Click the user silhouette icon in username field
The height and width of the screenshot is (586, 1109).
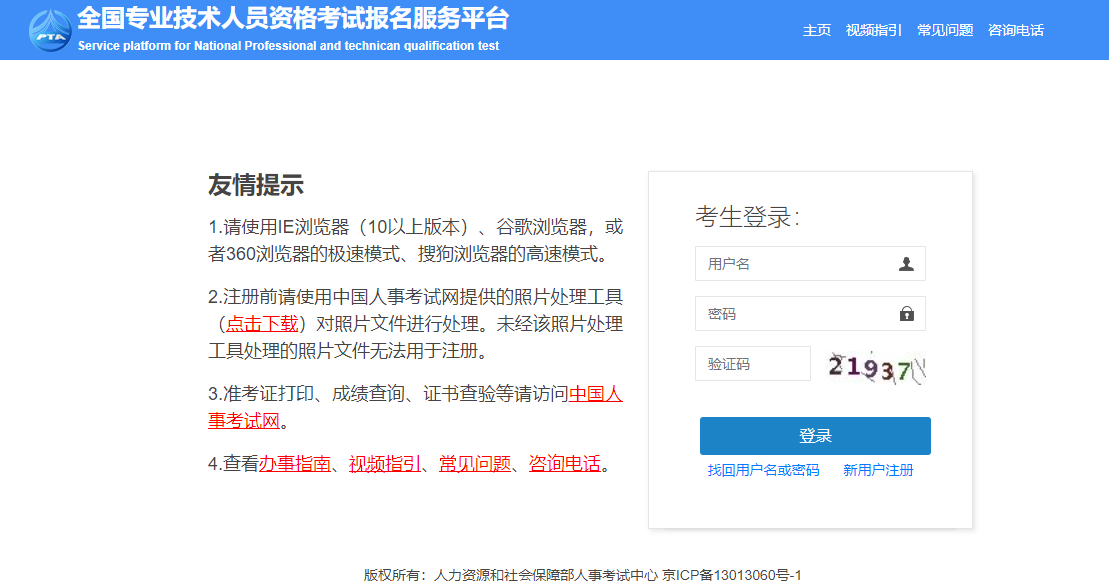pos(906,264)
